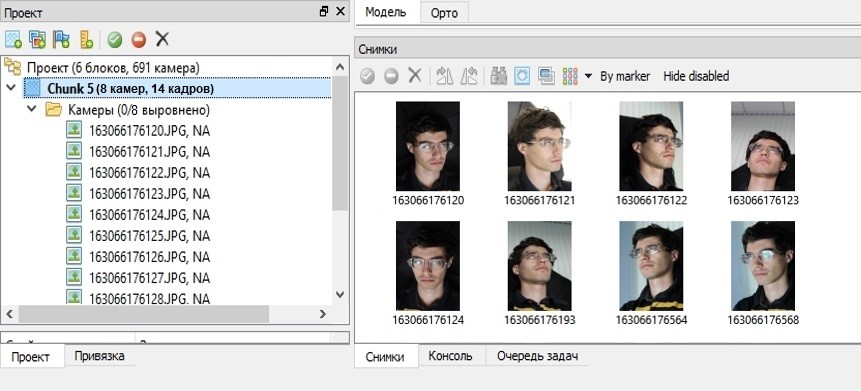
Task: Click the project tree horizontal scrollbar thumb
Action: pos(144,314)
